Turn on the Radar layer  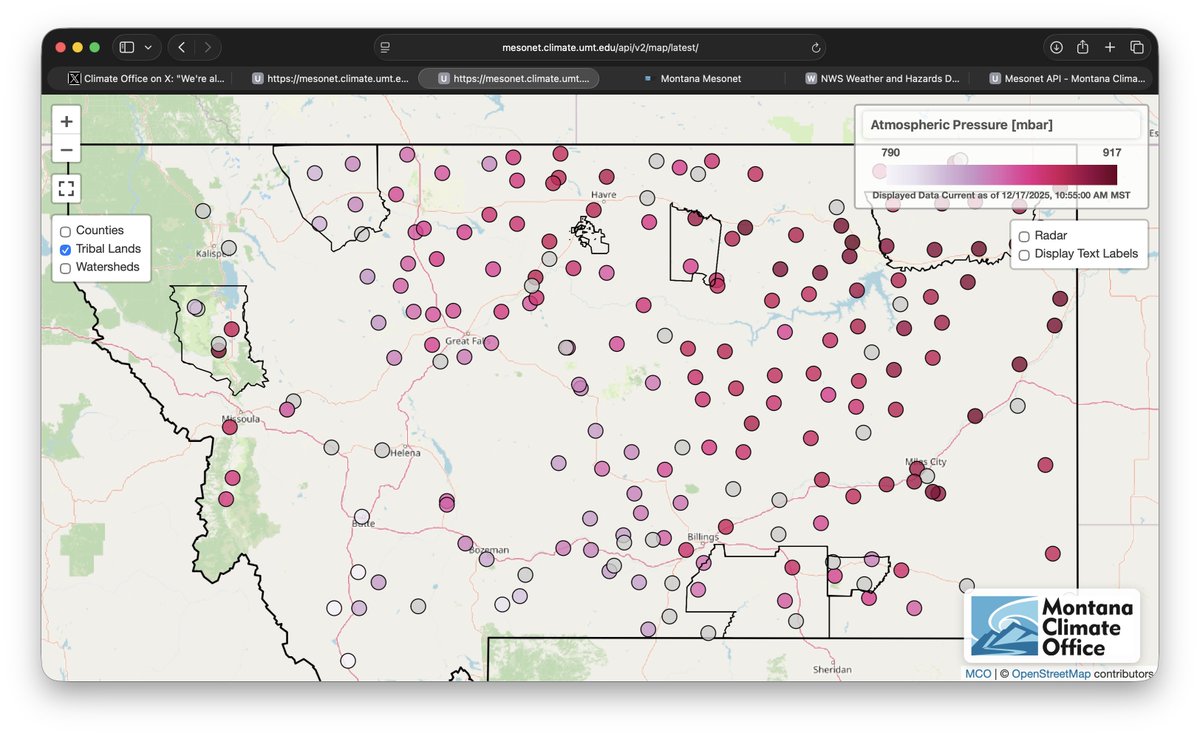click(x=1023, y=236)
